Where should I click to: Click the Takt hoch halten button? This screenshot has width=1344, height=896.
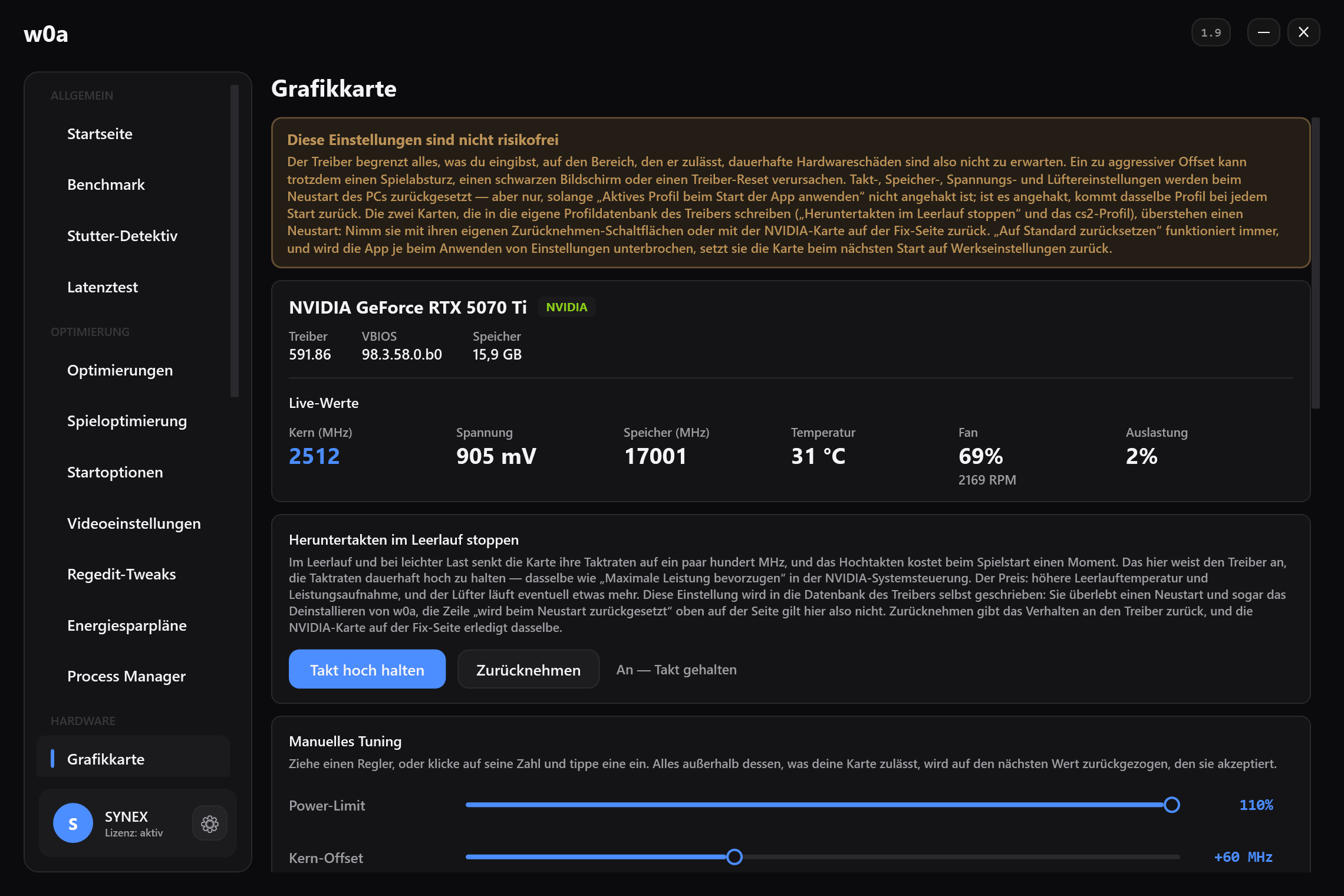coord(367,670)
